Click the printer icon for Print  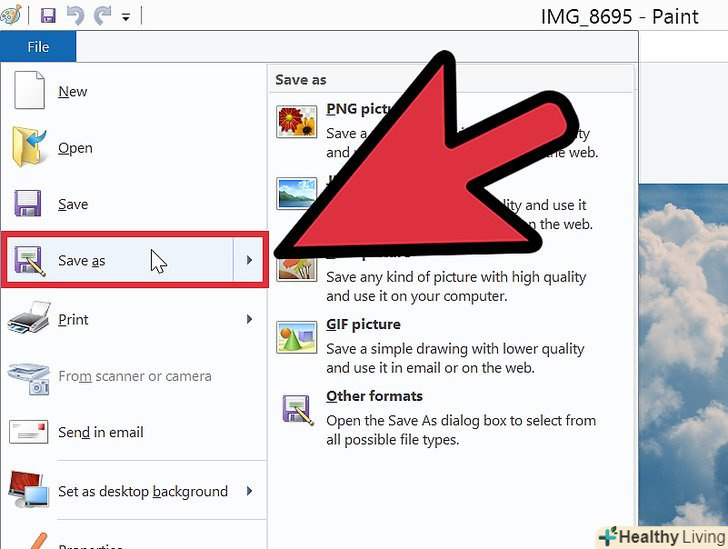(x=29, y=318)
